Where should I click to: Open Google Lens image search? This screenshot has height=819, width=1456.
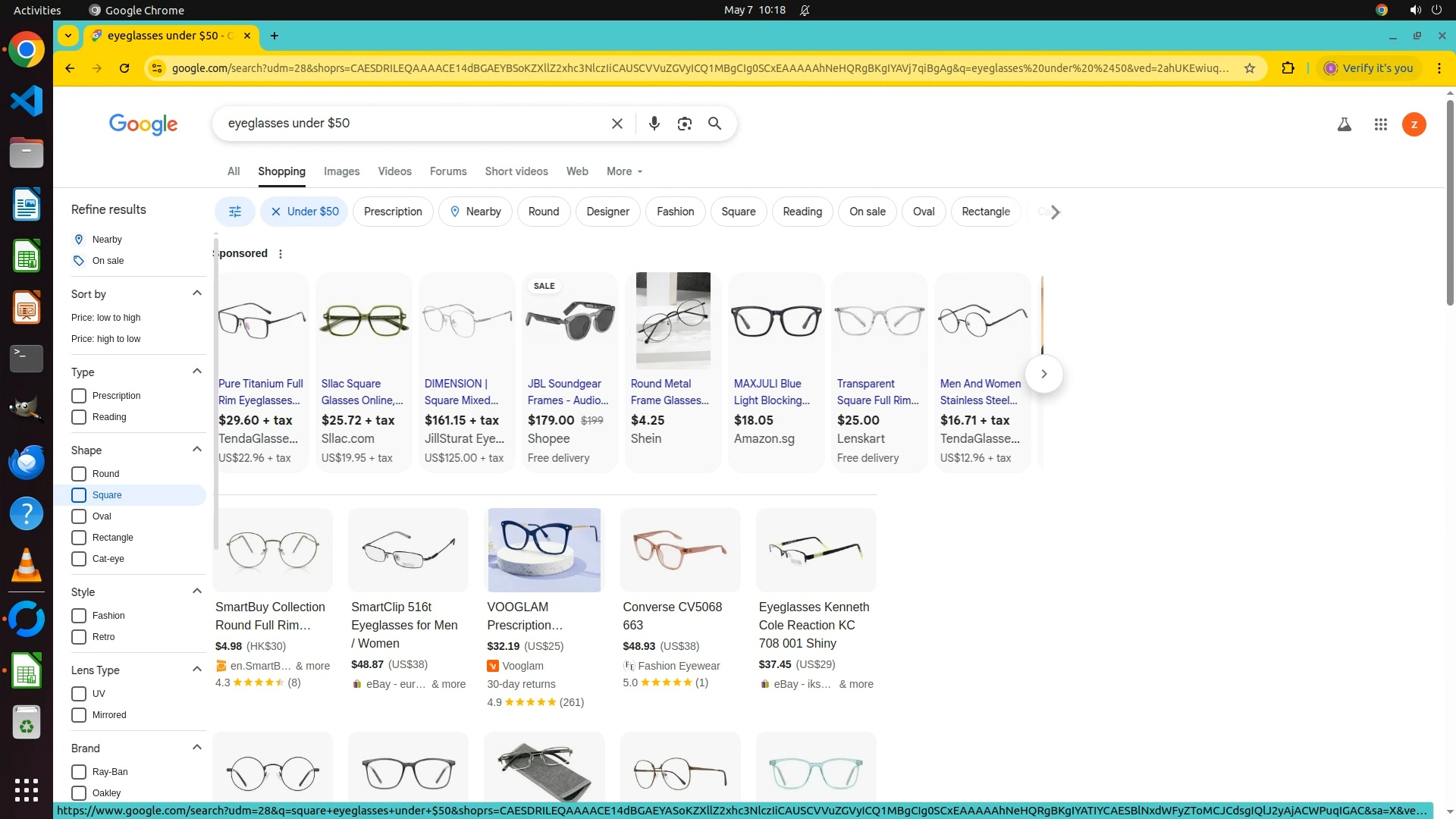pos(684,124)
